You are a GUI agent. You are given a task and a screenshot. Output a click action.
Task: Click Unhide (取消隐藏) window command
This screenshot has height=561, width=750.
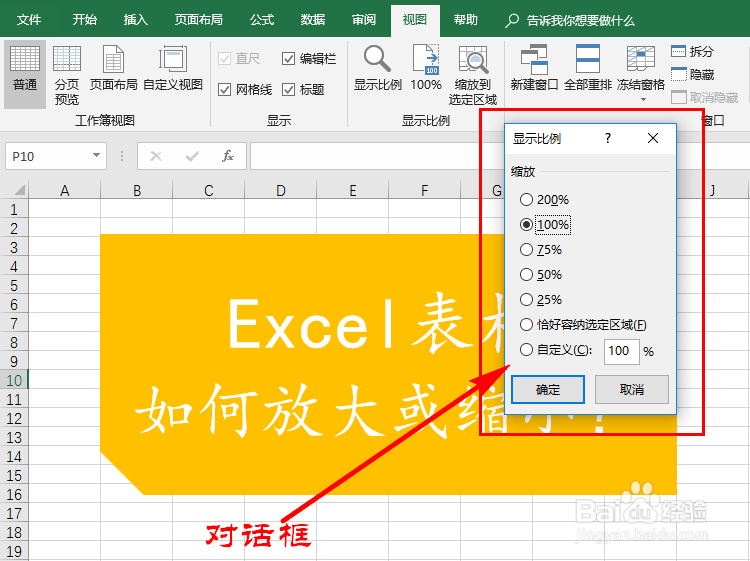(x=705, y=98)
